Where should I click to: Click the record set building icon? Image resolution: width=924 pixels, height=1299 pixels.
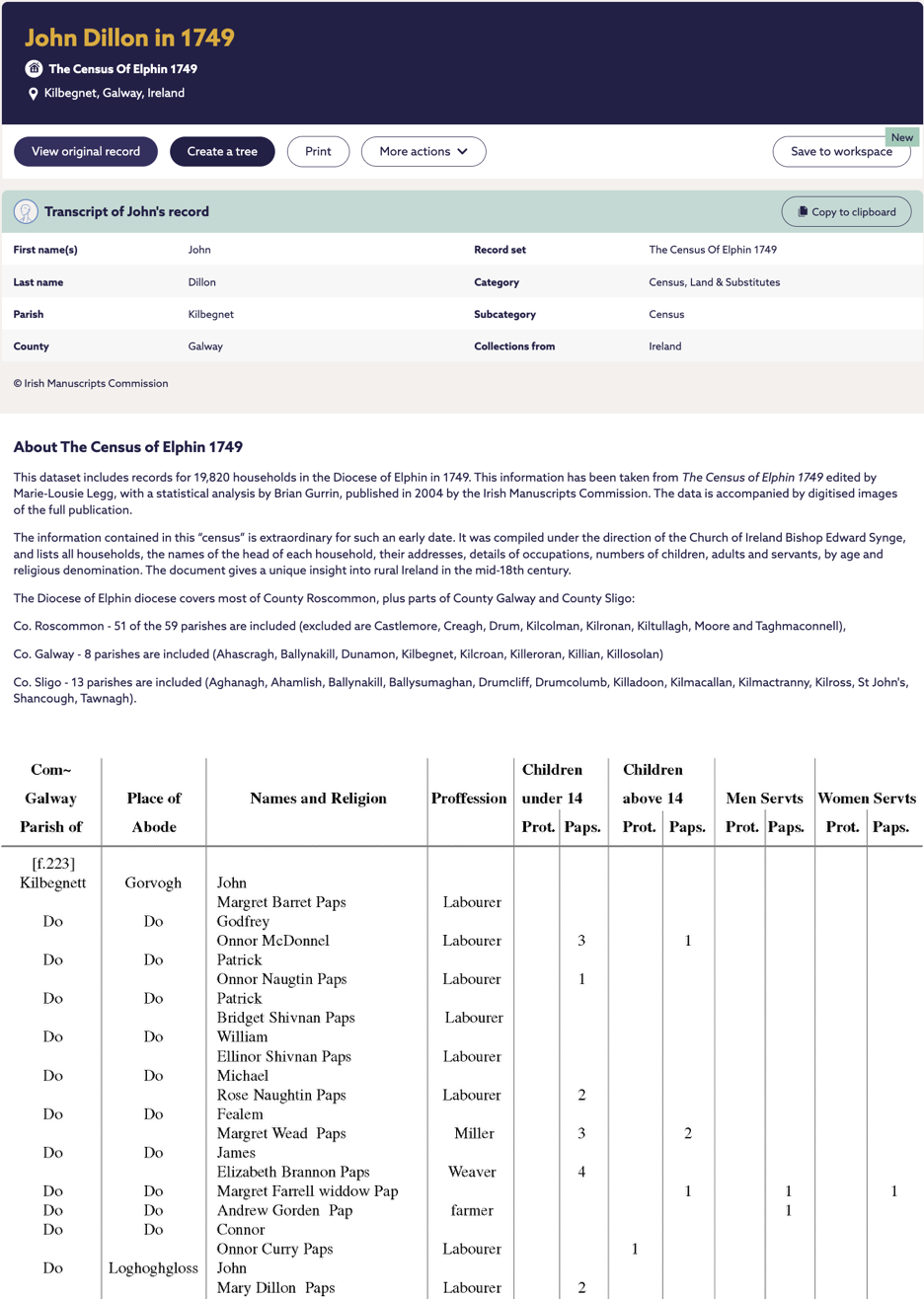(x=35, y=69)
